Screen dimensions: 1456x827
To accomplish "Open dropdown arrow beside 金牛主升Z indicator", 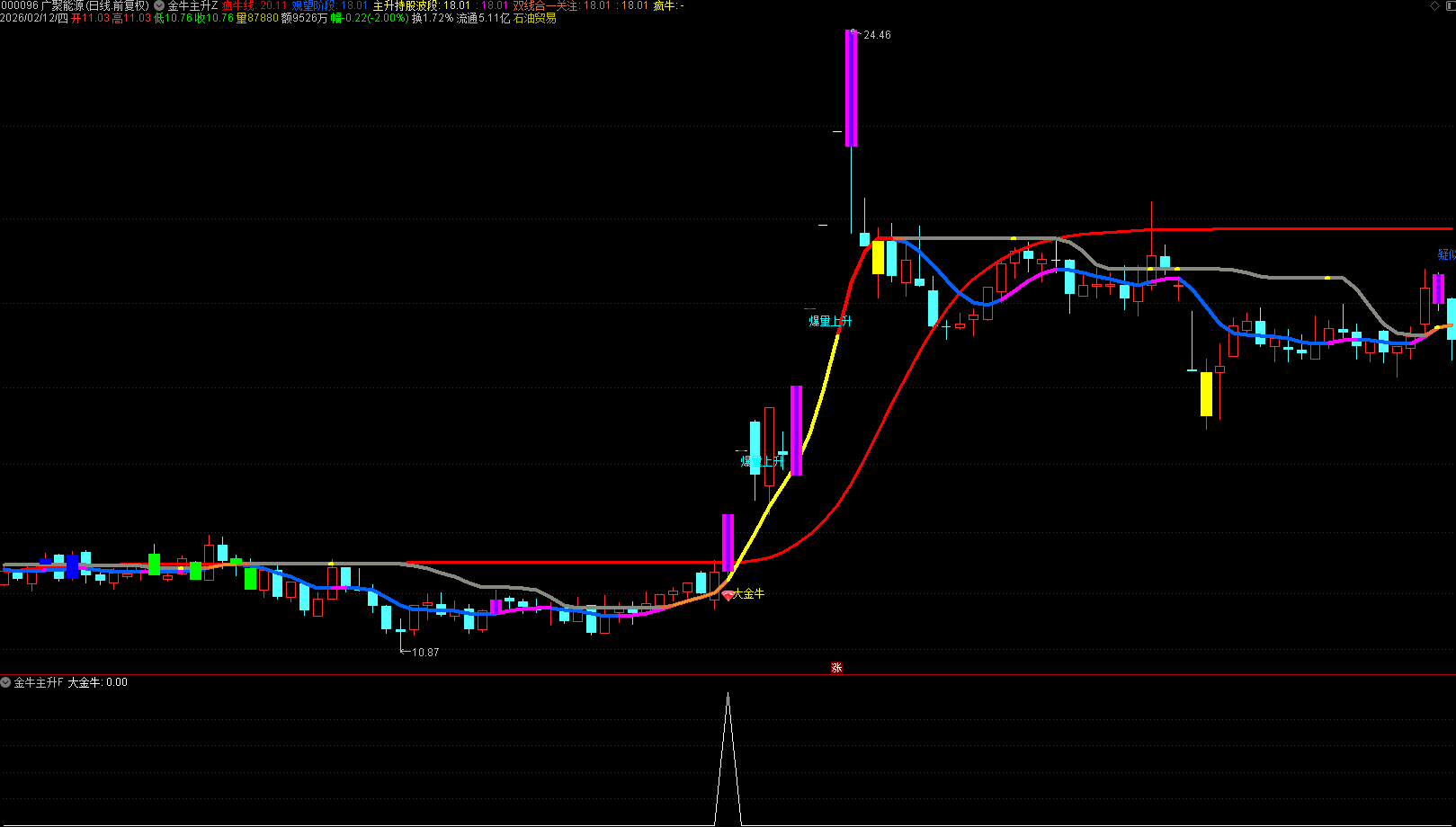I will pos(159,5).
